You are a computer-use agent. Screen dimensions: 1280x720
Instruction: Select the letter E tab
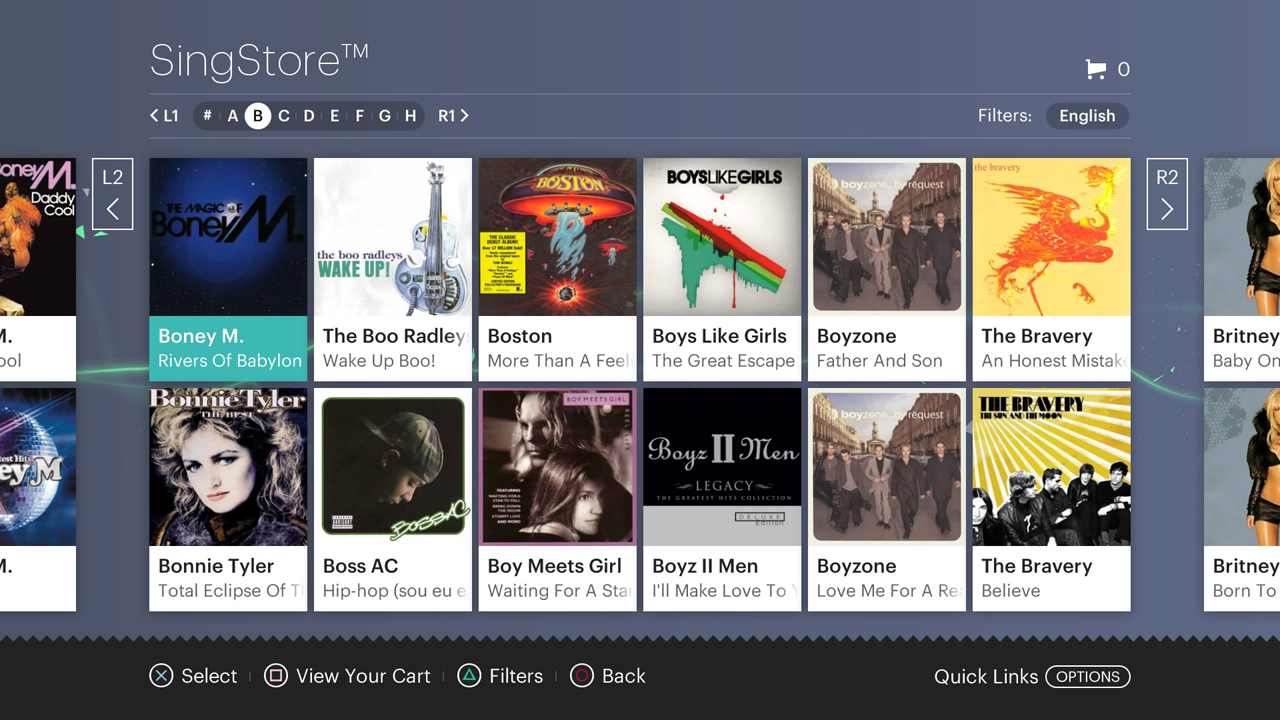334,116
